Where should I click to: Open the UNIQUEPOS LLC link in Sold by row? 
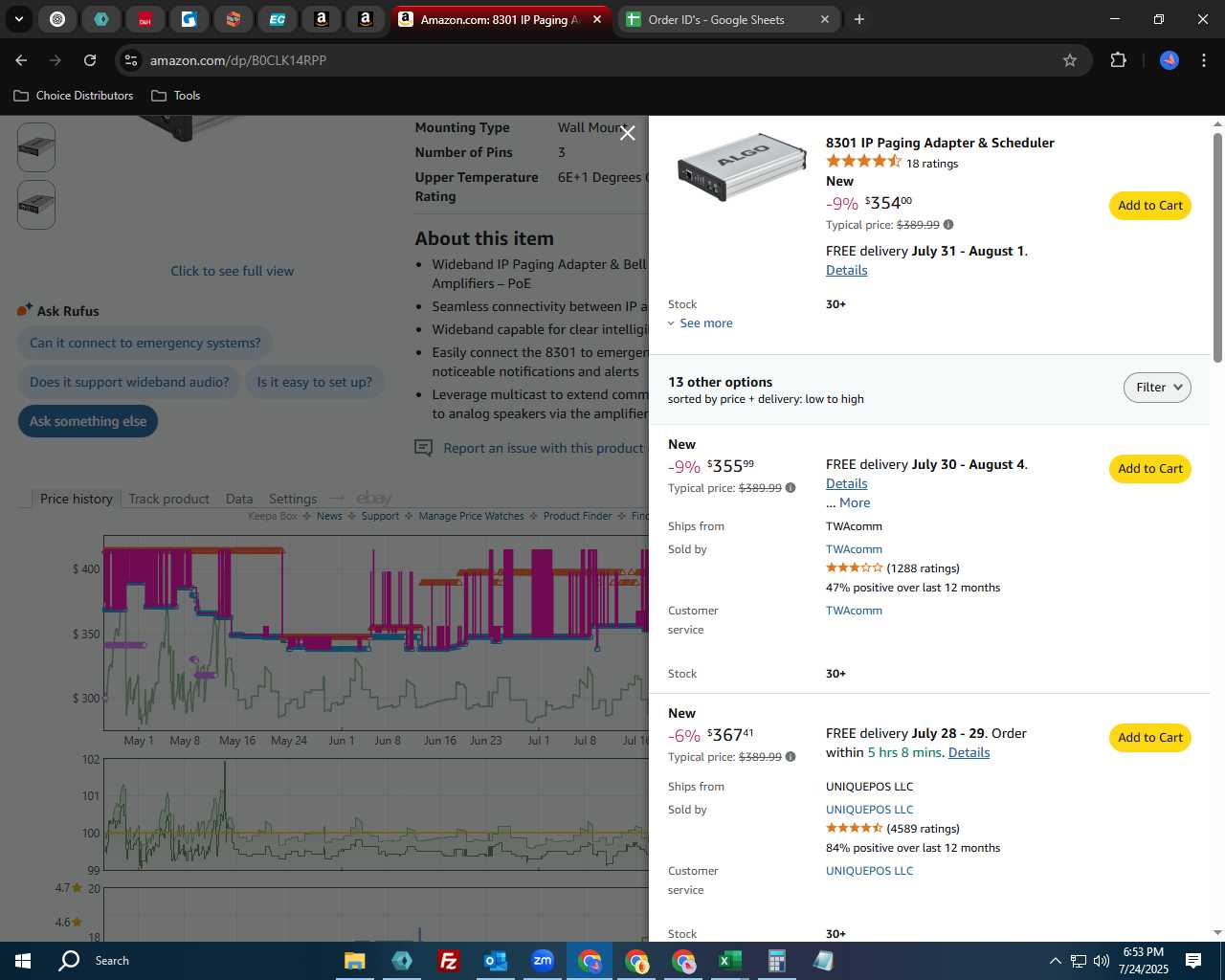869,810
